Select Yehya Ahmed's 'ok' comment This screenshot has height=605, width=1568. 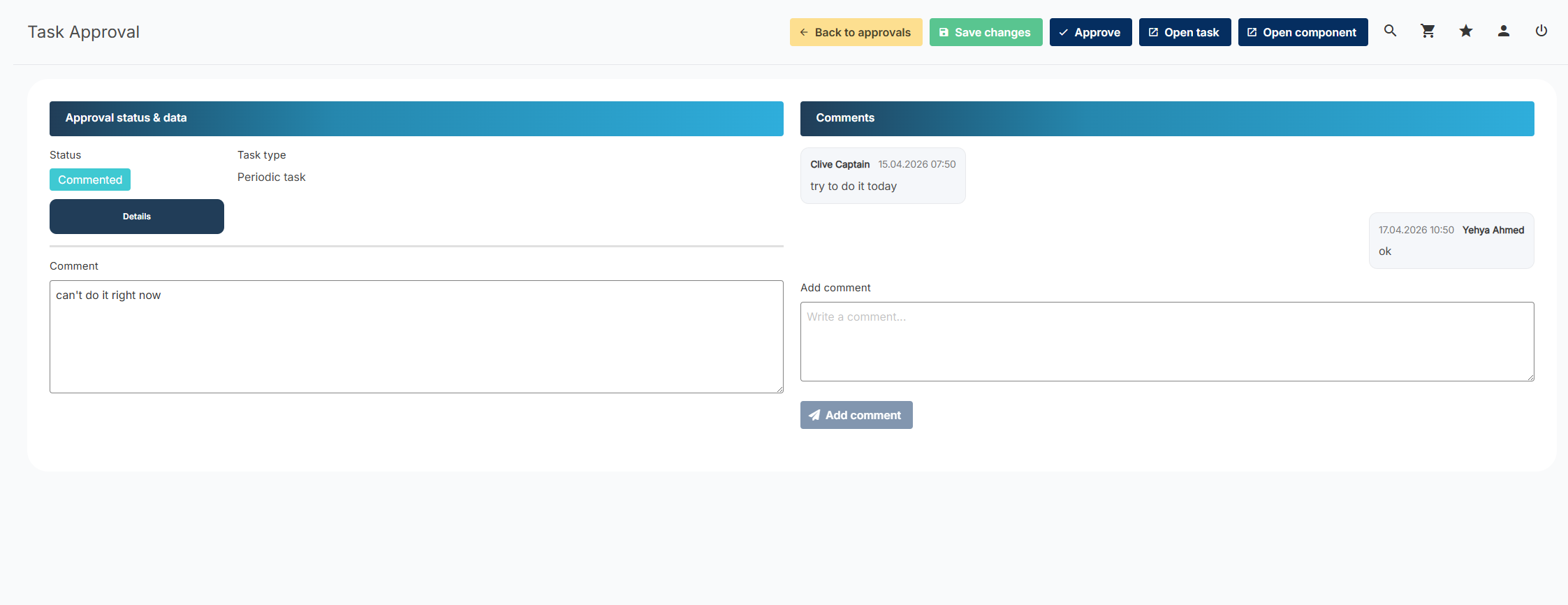(1451, 241)
